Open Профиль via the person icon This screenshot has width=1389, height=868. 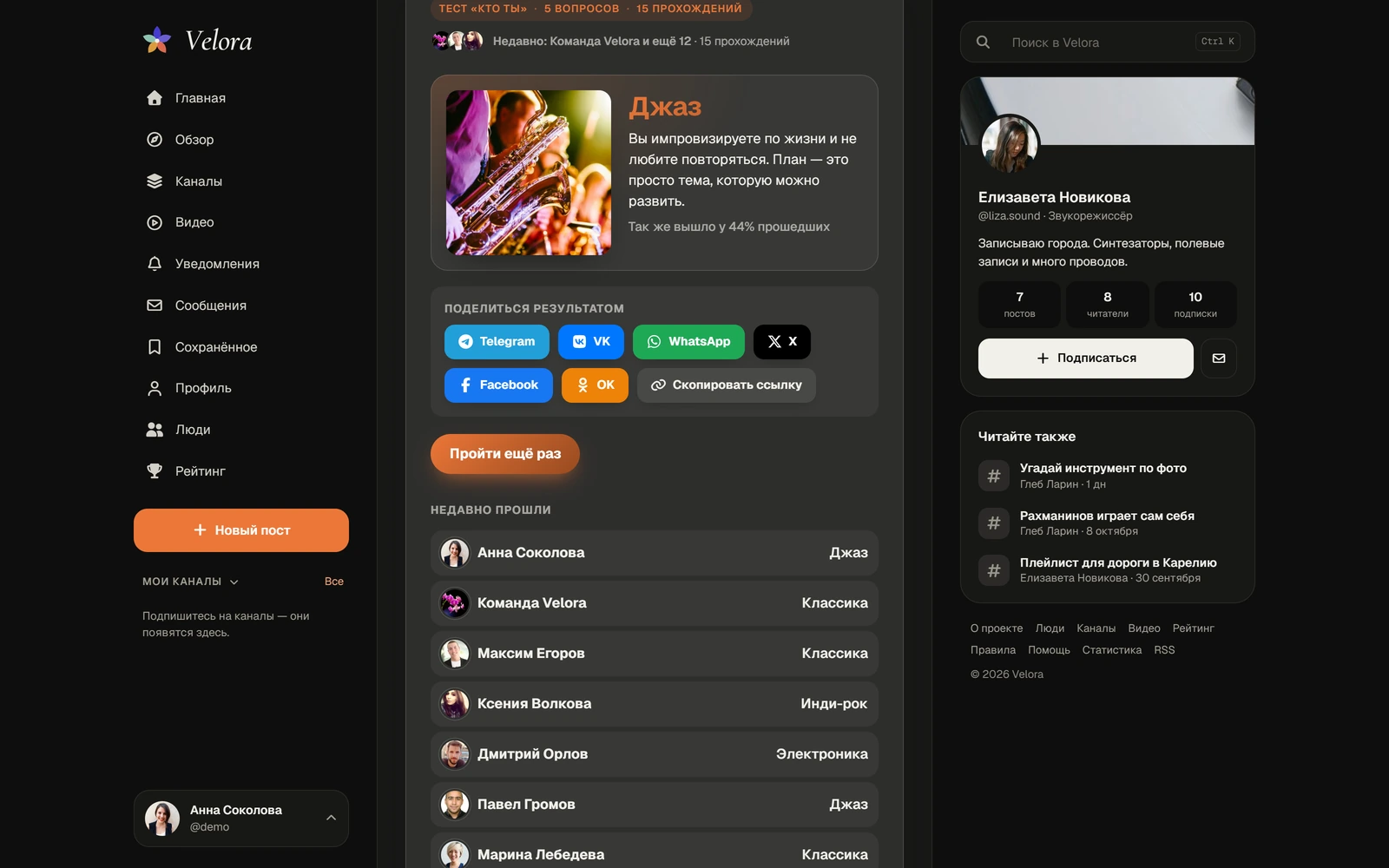point(155,388)
